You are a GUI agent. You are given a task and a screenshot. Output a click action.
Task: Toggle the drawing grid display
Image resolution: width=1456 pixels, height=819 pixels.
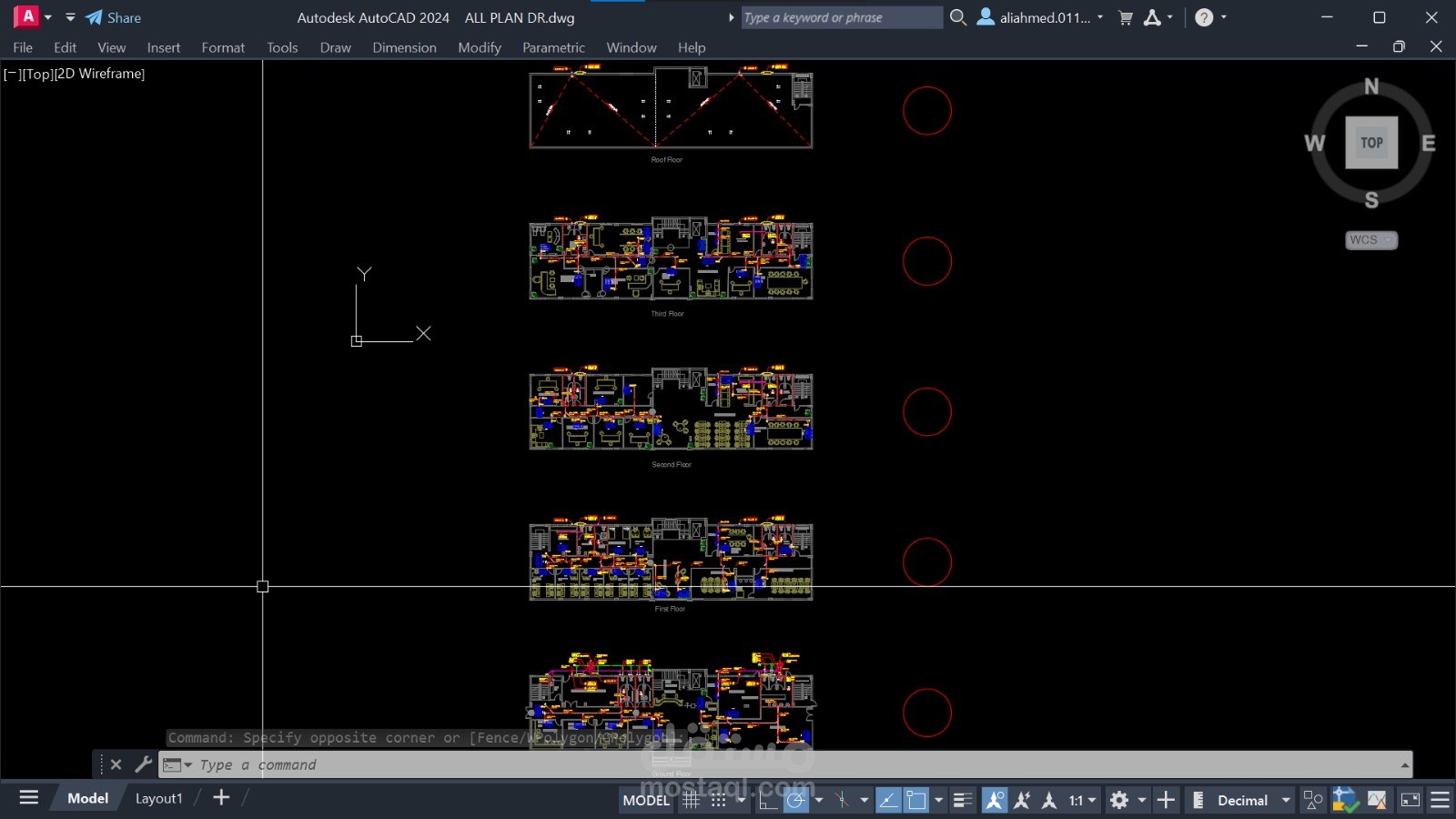[691, 800]
